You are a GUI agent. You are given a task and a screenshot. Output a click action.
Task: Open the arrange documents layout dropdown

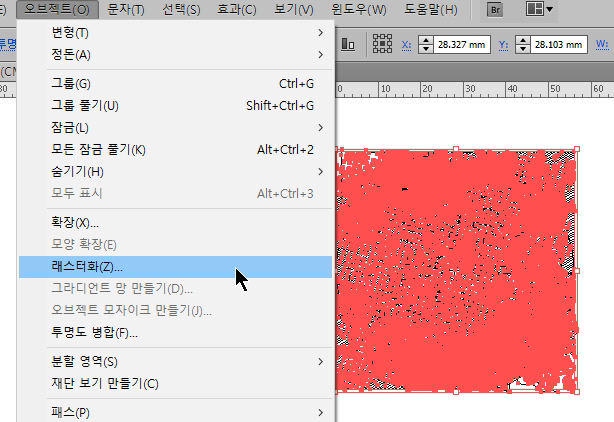pyautogui.click(x=539, y=9)
